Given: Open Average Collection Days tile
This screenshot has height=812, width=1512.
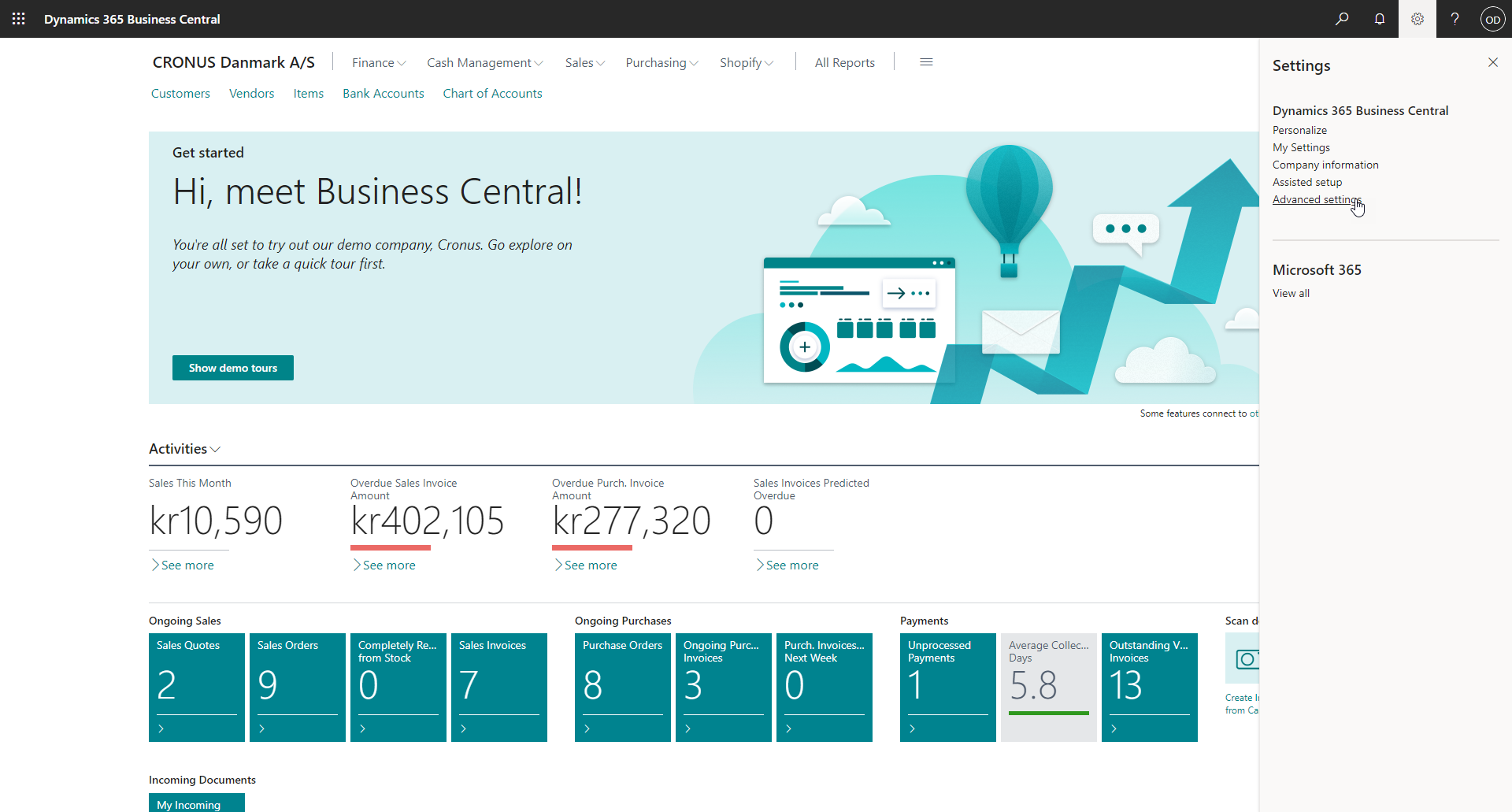Looking at the screenshot, I should click(x=1049, y=687).
